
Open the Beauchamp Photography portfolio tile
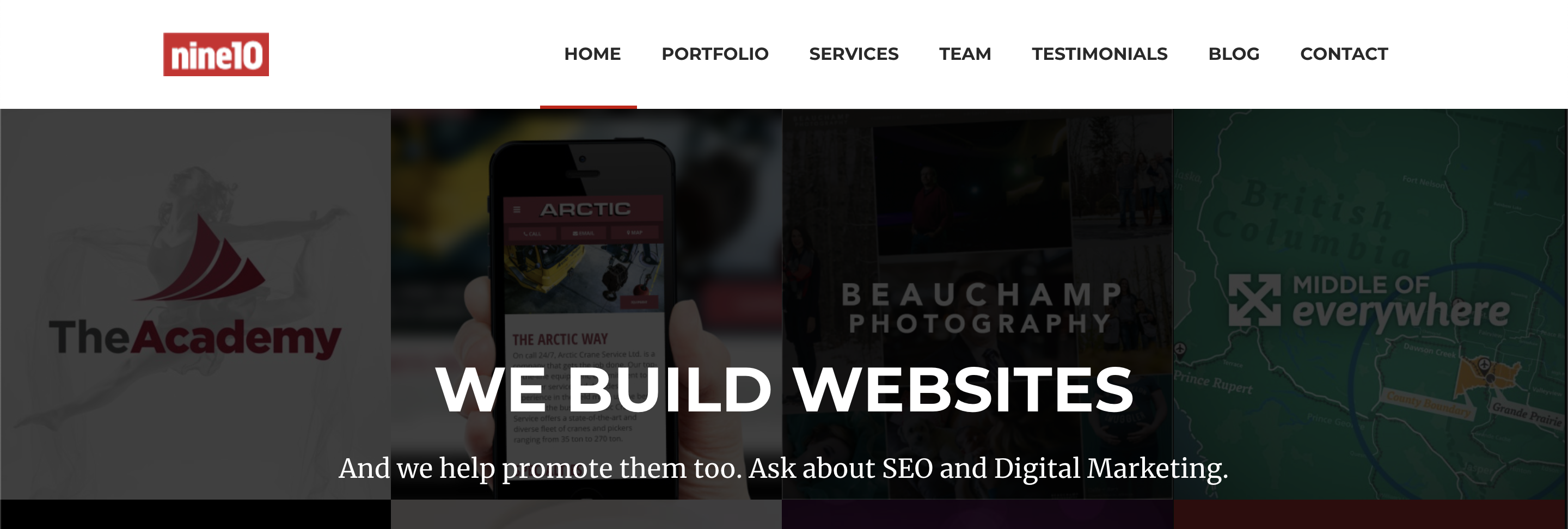pos(977,304)
